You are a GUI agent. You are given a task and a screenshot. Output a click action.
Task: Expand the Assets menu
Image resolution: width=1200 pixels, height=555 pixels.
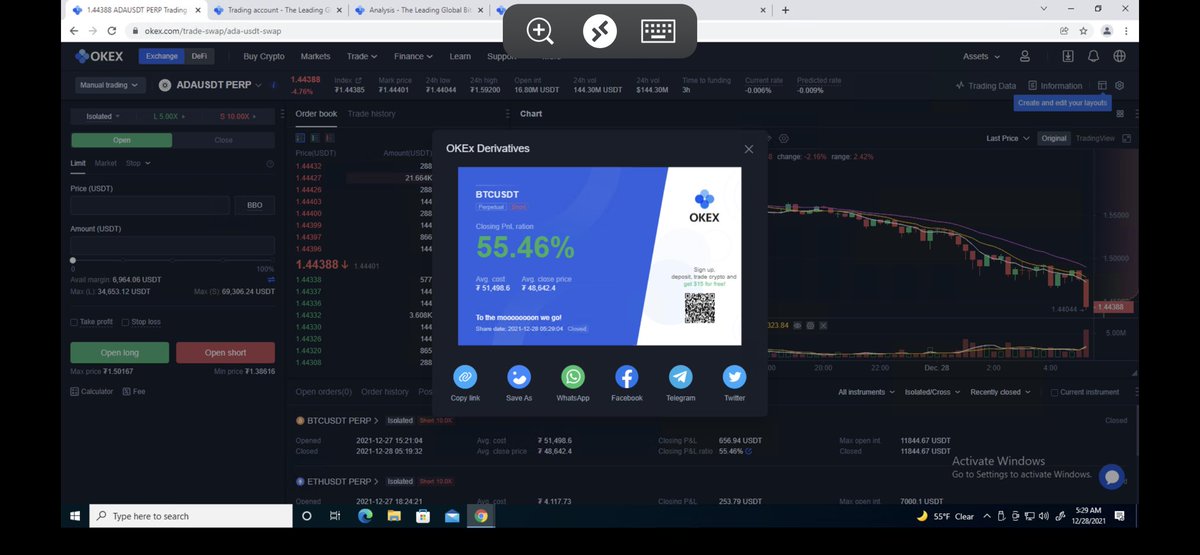(x=981, y=56)
